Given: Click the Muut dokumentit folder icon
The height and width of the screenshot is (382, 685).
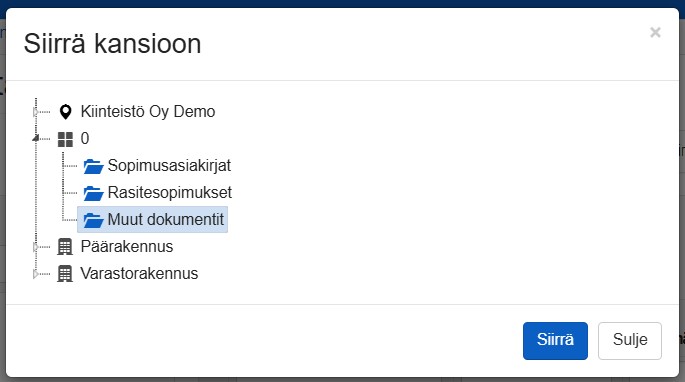Looking at the screenshot, I should pyautogui.click(x=93, y=220).
